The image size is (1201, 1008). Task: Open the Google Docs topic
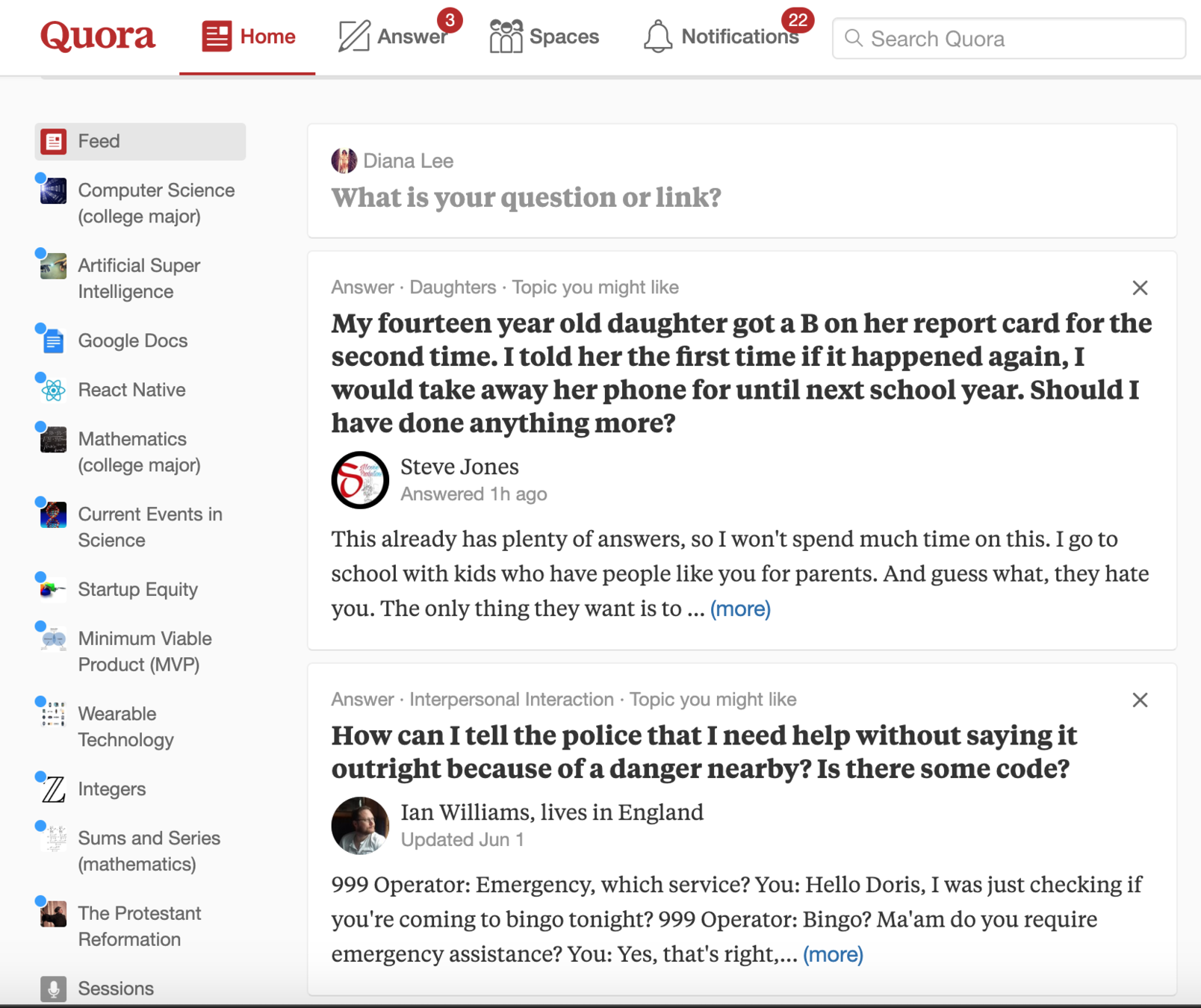(x=133, y=340)
